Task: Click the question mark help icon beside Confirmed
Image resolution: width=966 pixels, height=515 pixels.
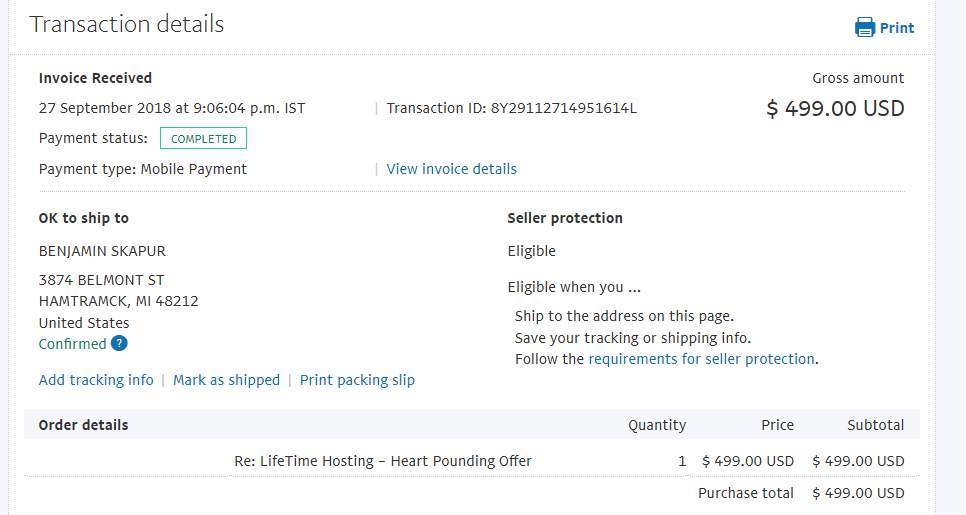Action: (119, 344)
